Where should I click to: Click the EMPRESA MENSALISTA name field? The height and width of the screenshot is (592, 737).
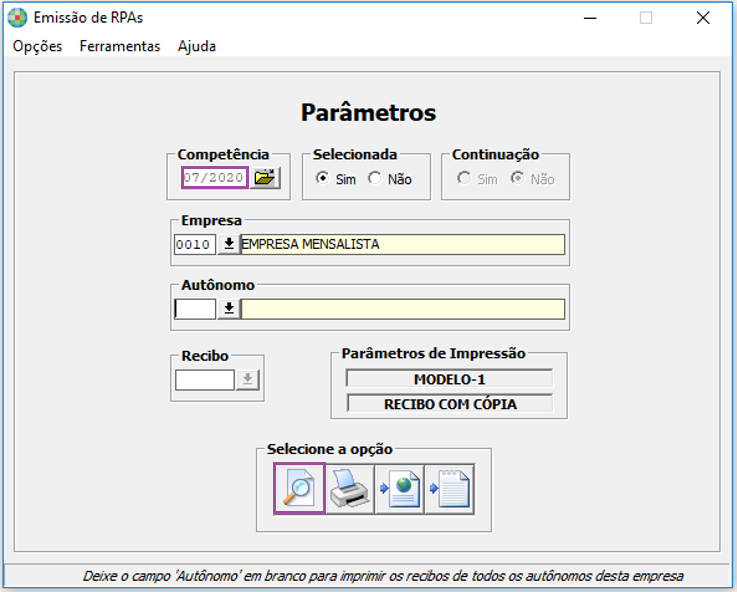pos(403,244)
